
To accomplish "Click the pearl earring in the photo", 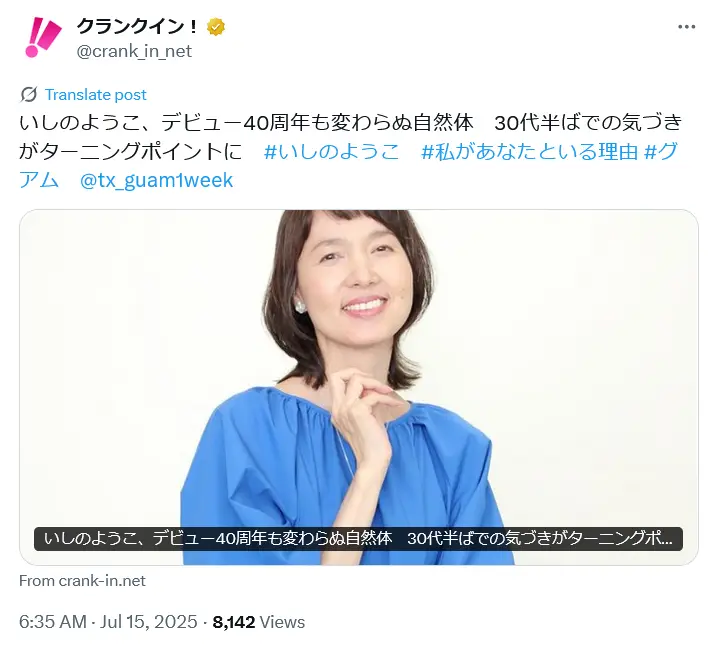I will tap(300, 306).
